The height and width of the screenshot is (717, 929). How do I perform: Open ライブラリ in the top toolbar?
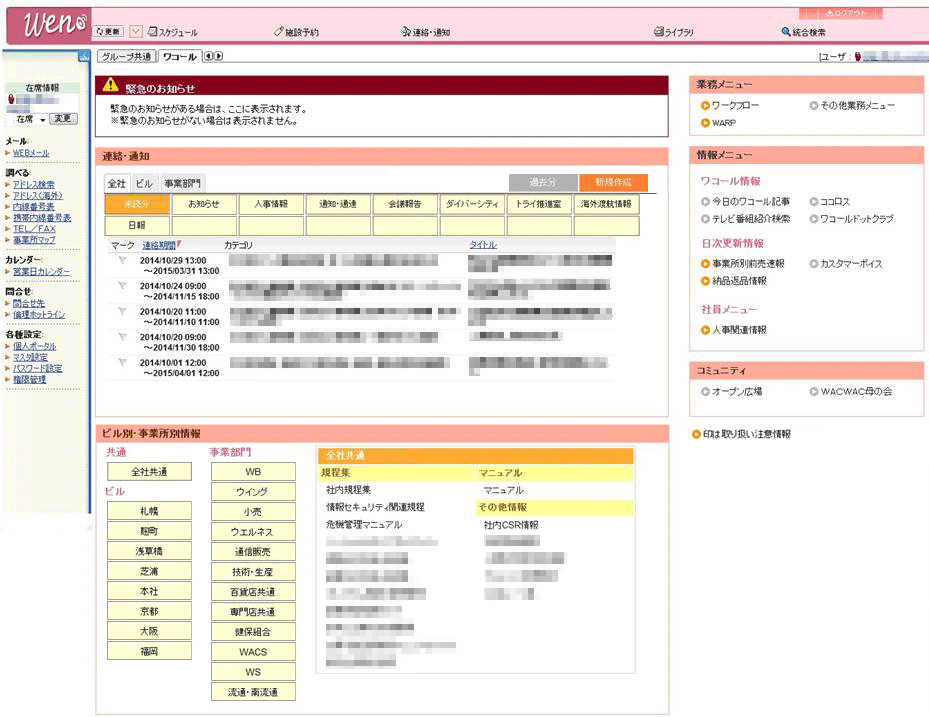[673, 32]
